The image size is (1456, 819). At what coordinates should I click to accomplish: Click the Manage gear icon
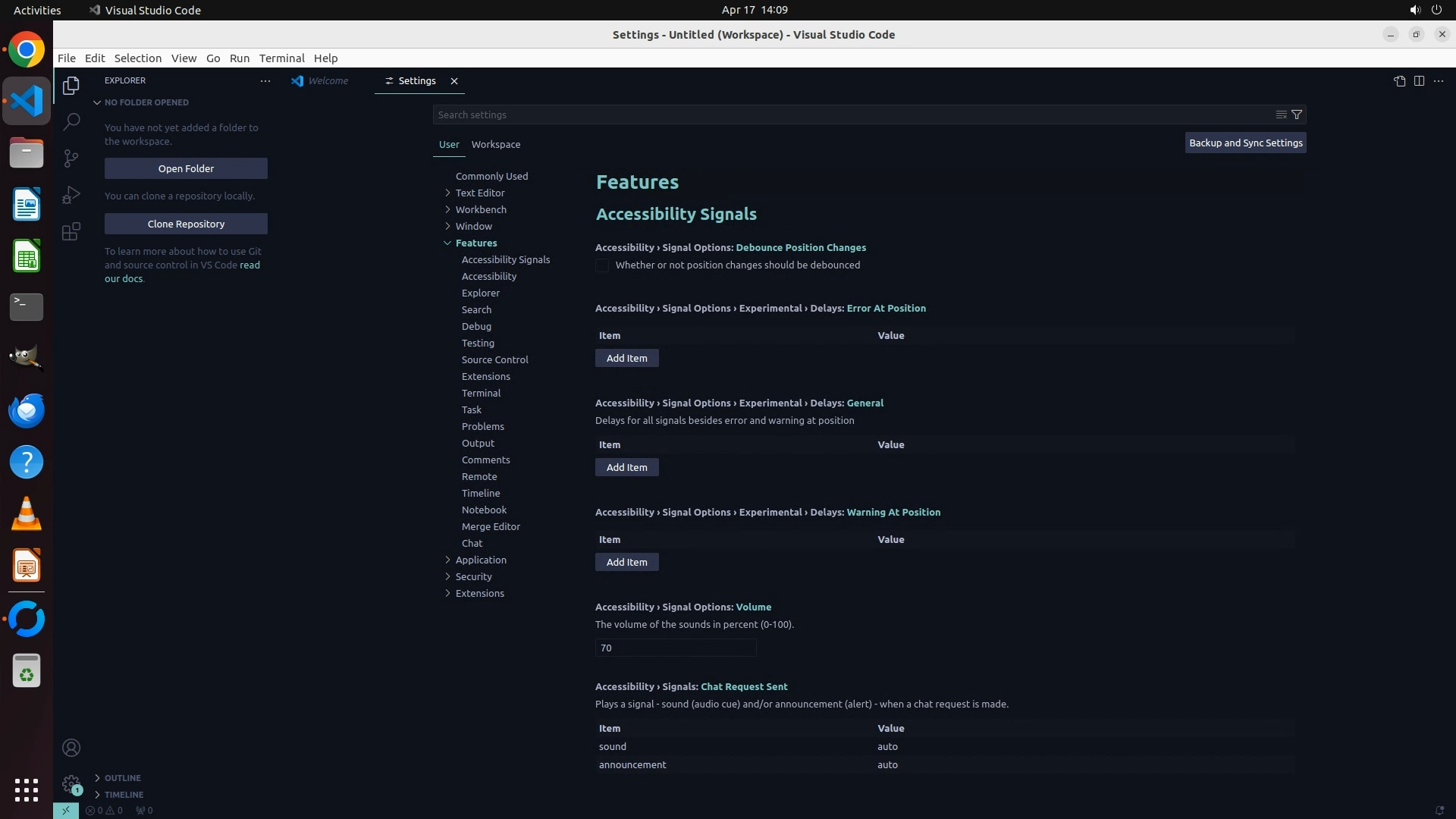tap(71, 784)
